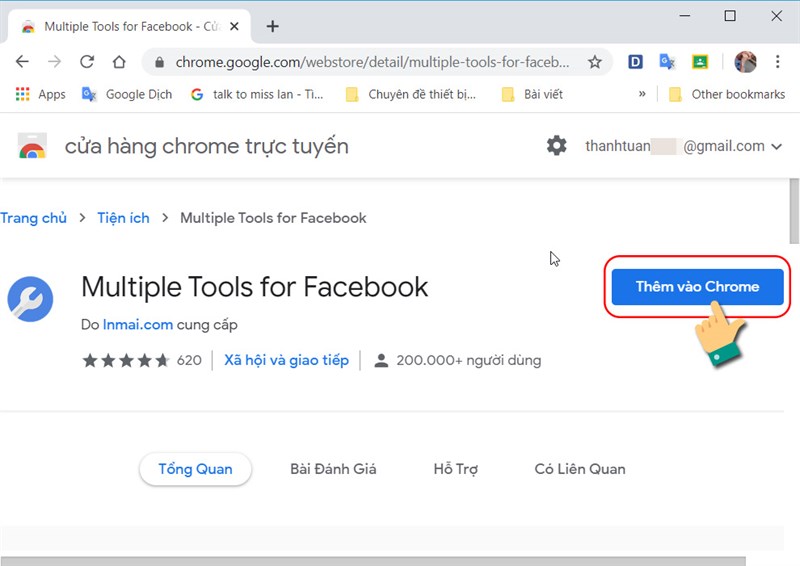Click the Multiple Tools for Facebook browser tab

[129, 26]
